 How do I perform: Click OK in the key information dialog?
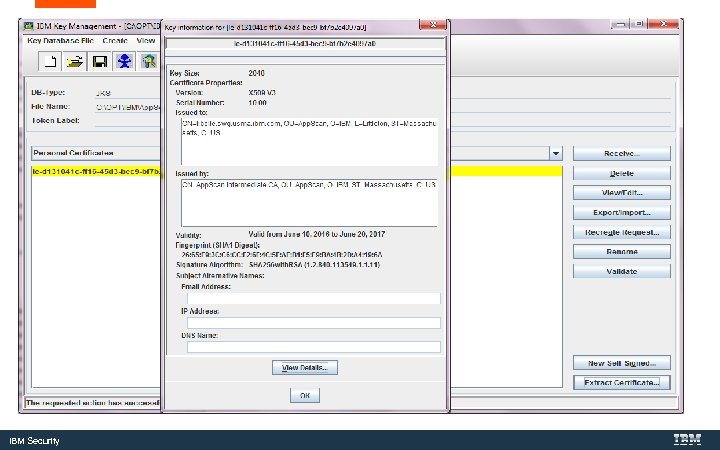(x=305, y=395)
